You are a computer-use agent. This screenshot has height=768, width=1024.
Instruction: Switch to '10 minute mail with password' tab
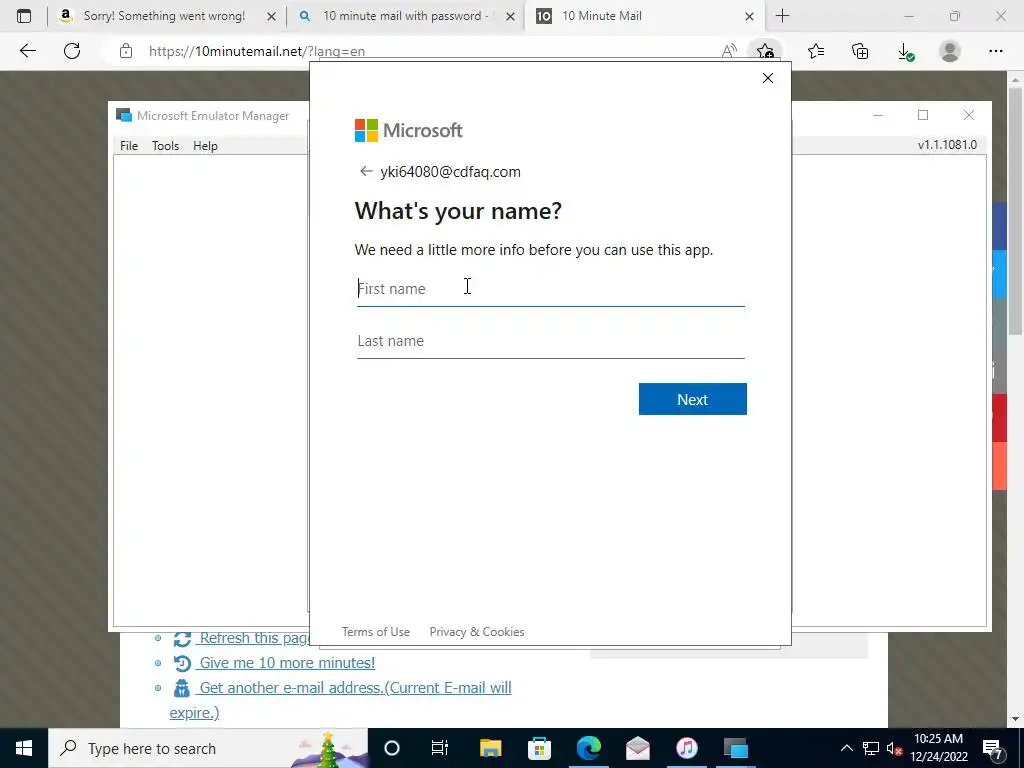click(405, 16)
